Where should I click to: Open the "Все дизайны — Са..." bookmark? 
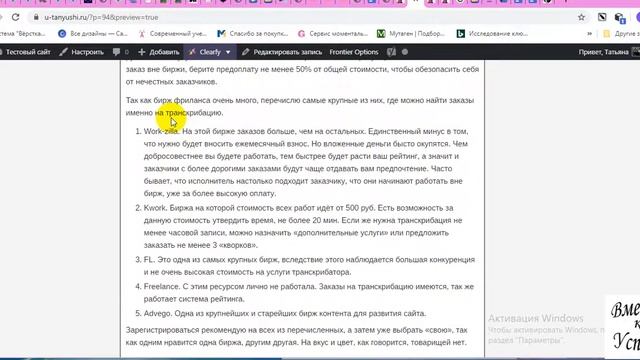(93, 33)
